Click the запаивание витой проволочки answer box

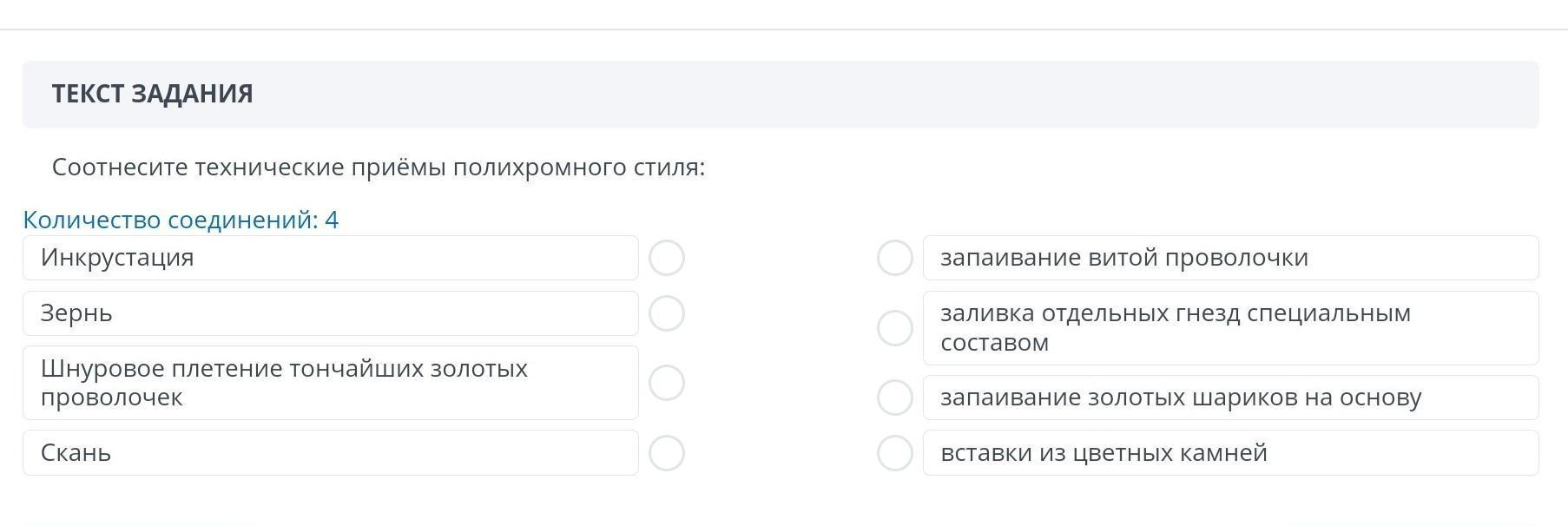(1230, 258)
